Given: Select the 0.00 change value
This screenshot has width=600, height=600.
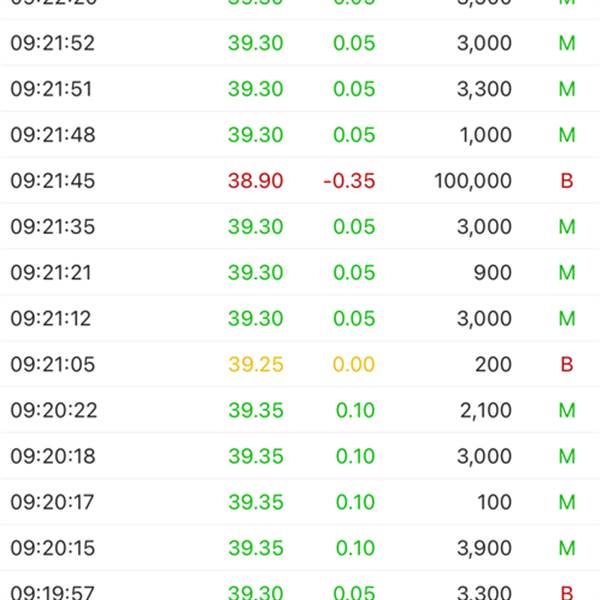Looking at the screenshot, I should click(354, 364).
